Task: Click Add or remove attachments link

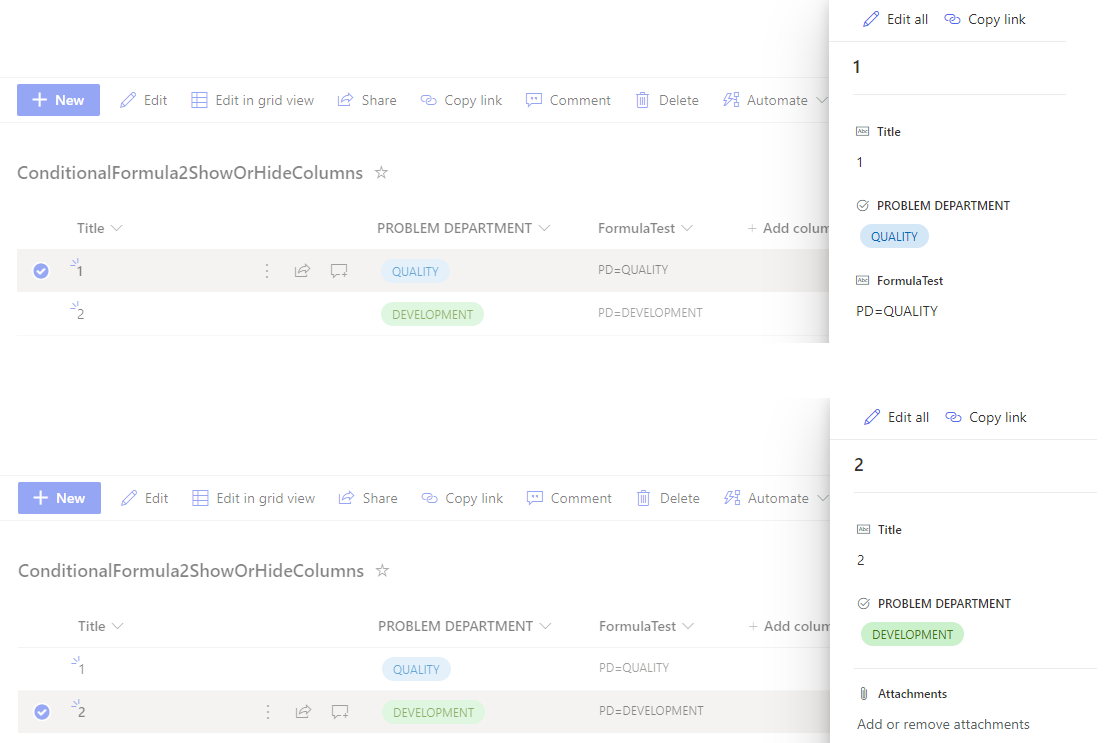Action: pyautogui.click(x=942, y=724)
